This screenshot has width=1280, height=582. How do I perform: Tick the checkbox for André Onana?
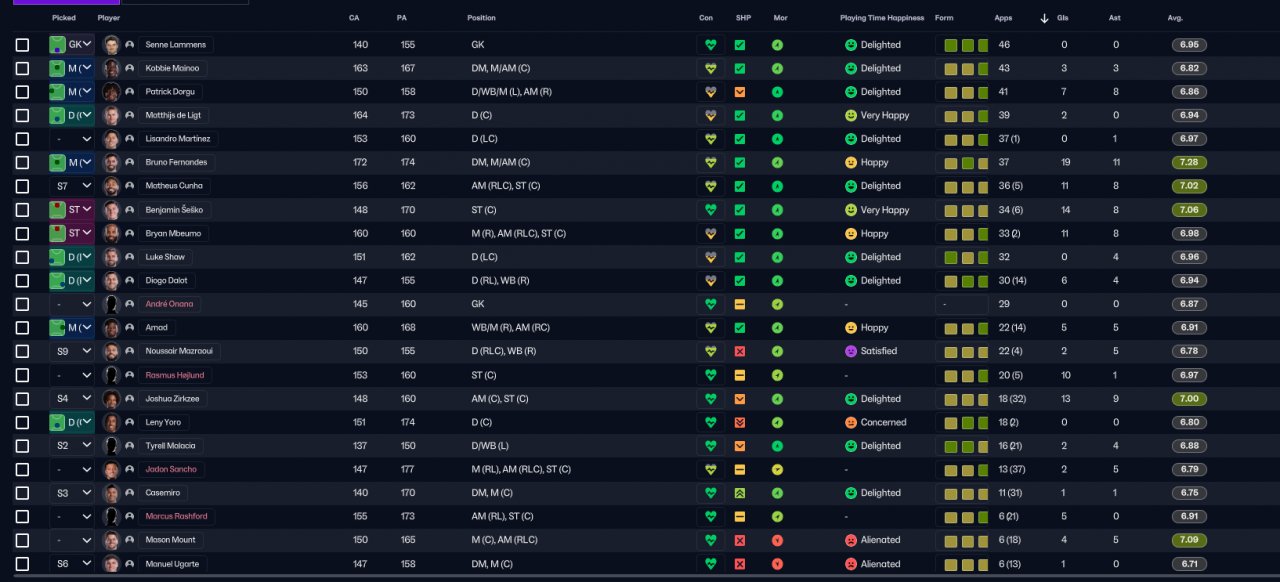(22, 304)
